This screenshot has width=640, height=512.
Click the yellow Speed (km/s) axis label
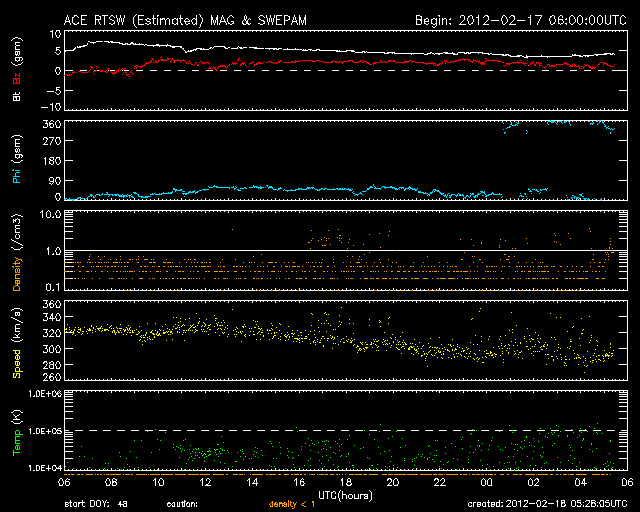pyautogui.click(x=16, y=340)
